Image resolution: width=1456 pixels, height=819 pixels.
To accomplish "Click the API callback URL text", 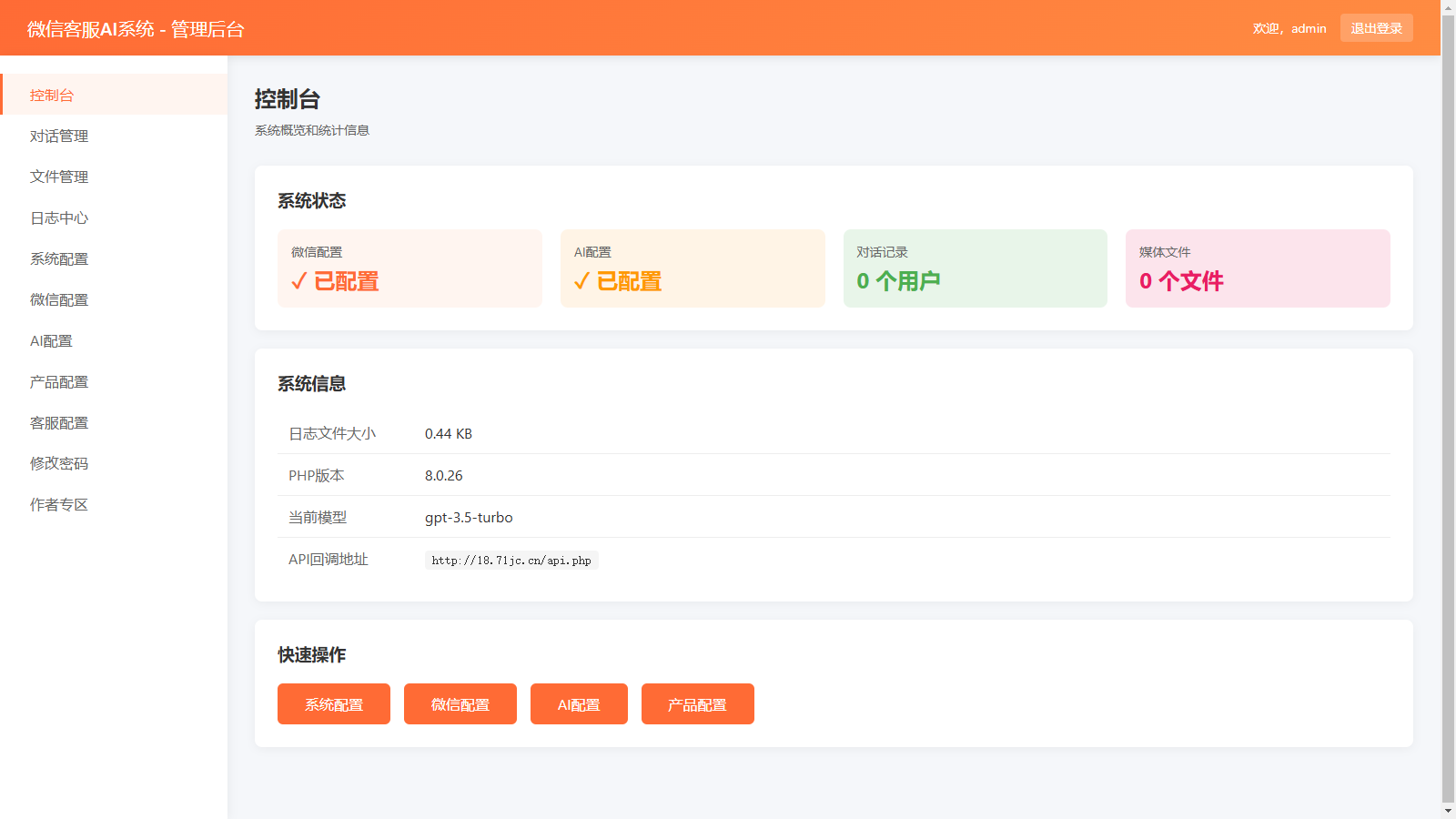I will click(511, 561).
